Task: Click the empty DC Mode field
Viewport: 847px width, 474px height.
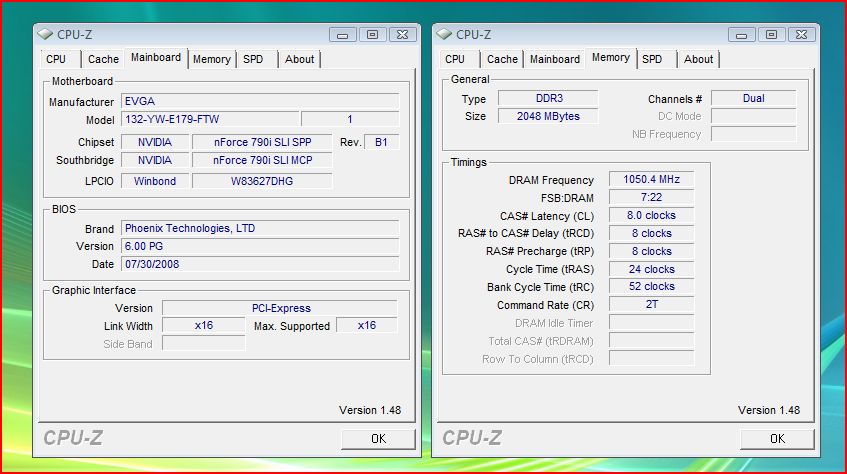Action: tap(754, 116)
